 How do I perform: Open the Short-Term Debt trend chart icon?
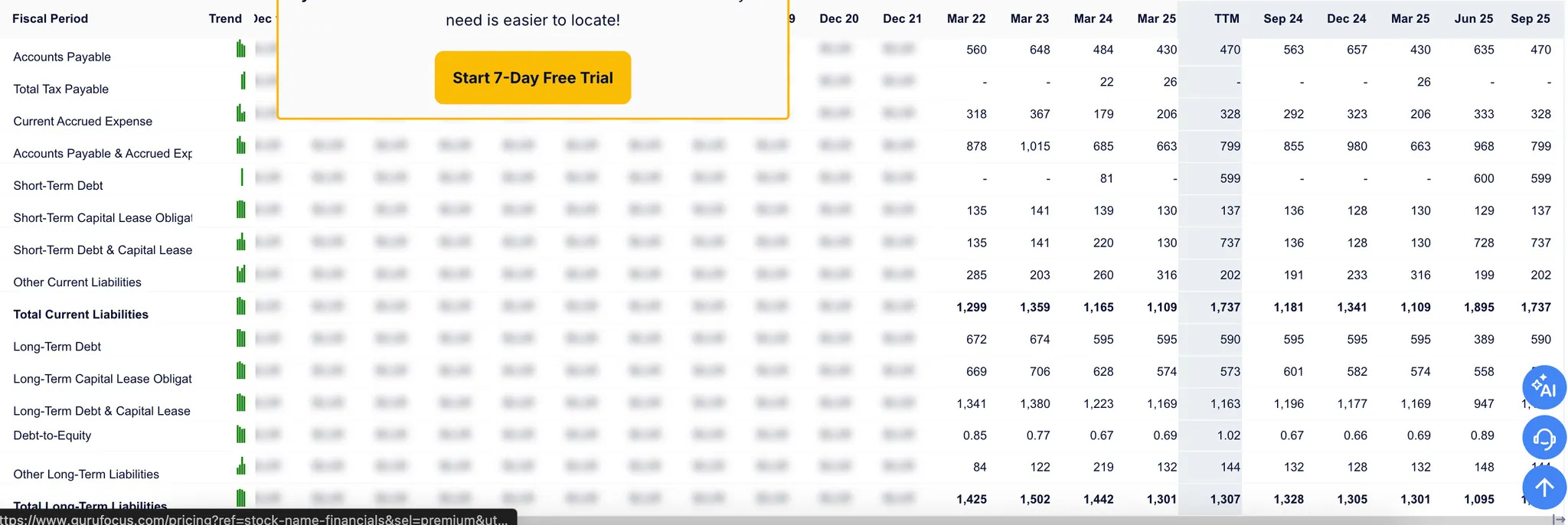pos(242,178)
